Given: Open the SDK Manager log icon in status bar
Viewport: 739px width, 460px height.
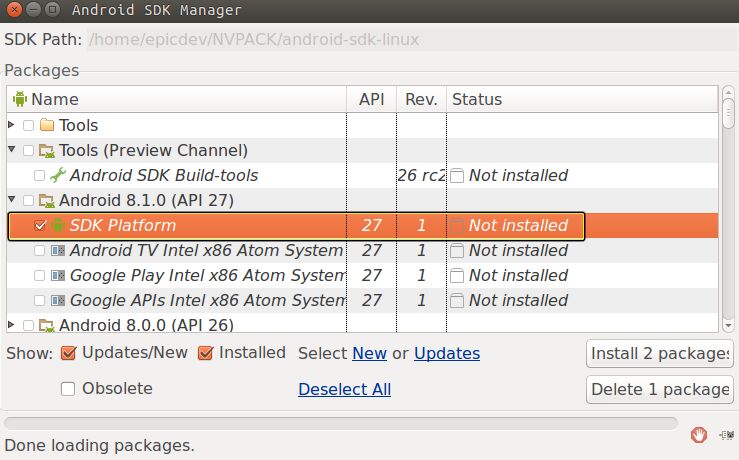Looking at the screenshot, I should coord(726,435).
